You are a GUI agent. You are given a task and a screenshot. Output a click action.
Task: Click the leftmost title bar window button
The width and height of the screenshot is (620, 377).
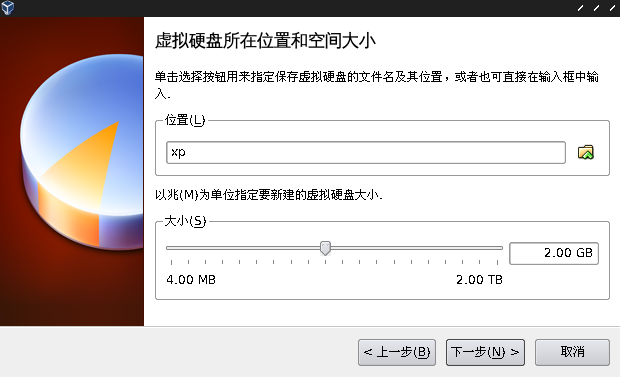coord(580,8)
